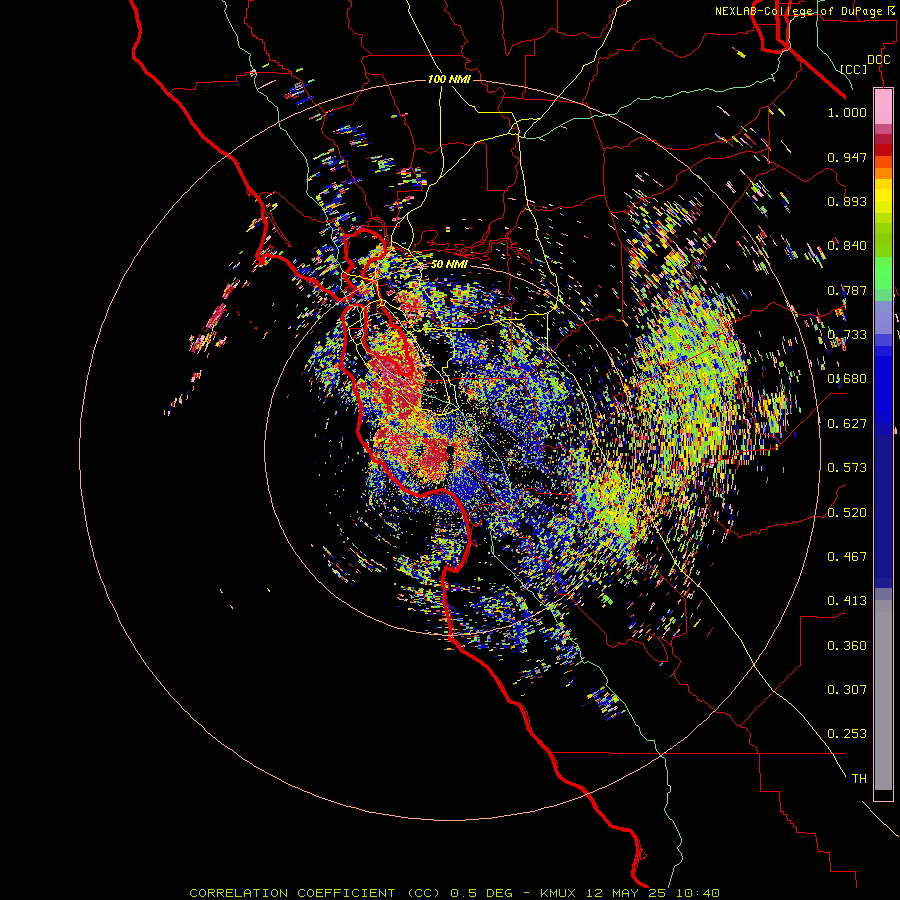This screenshot has height=900, width=900.
Task: Select the red swatch on the color bar
Action: coord(883,150)
